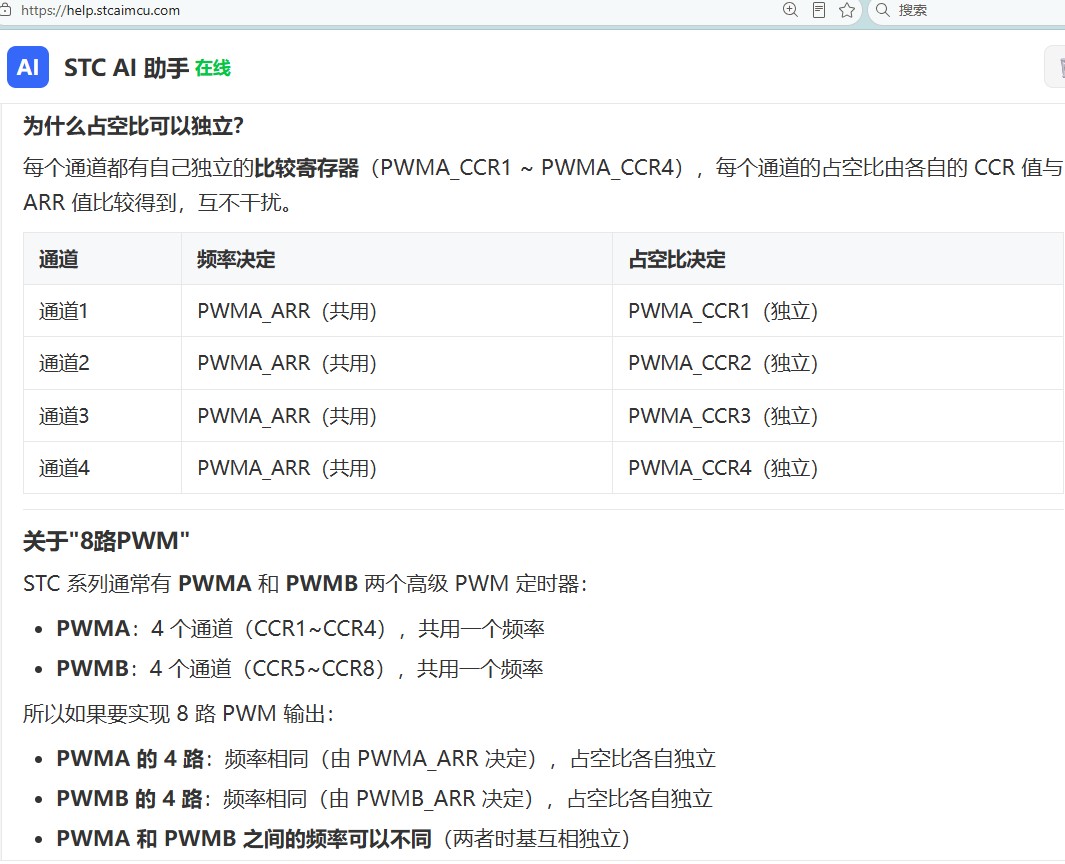
Task: Click bullet PWMA: 4 个通道 (CCR1~CCR4)
Action: (300, 629)
